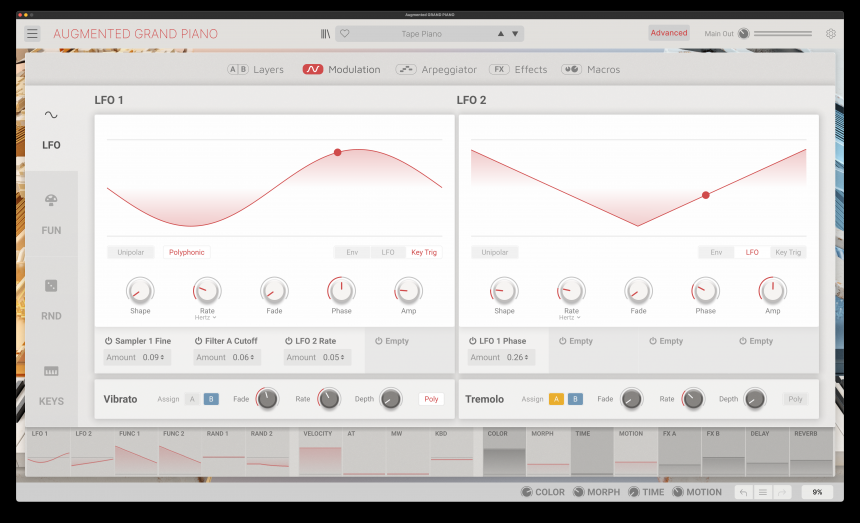Select Env retrigger mode on LFO 2
Screen dimensions: 860x523
[716, 252]
